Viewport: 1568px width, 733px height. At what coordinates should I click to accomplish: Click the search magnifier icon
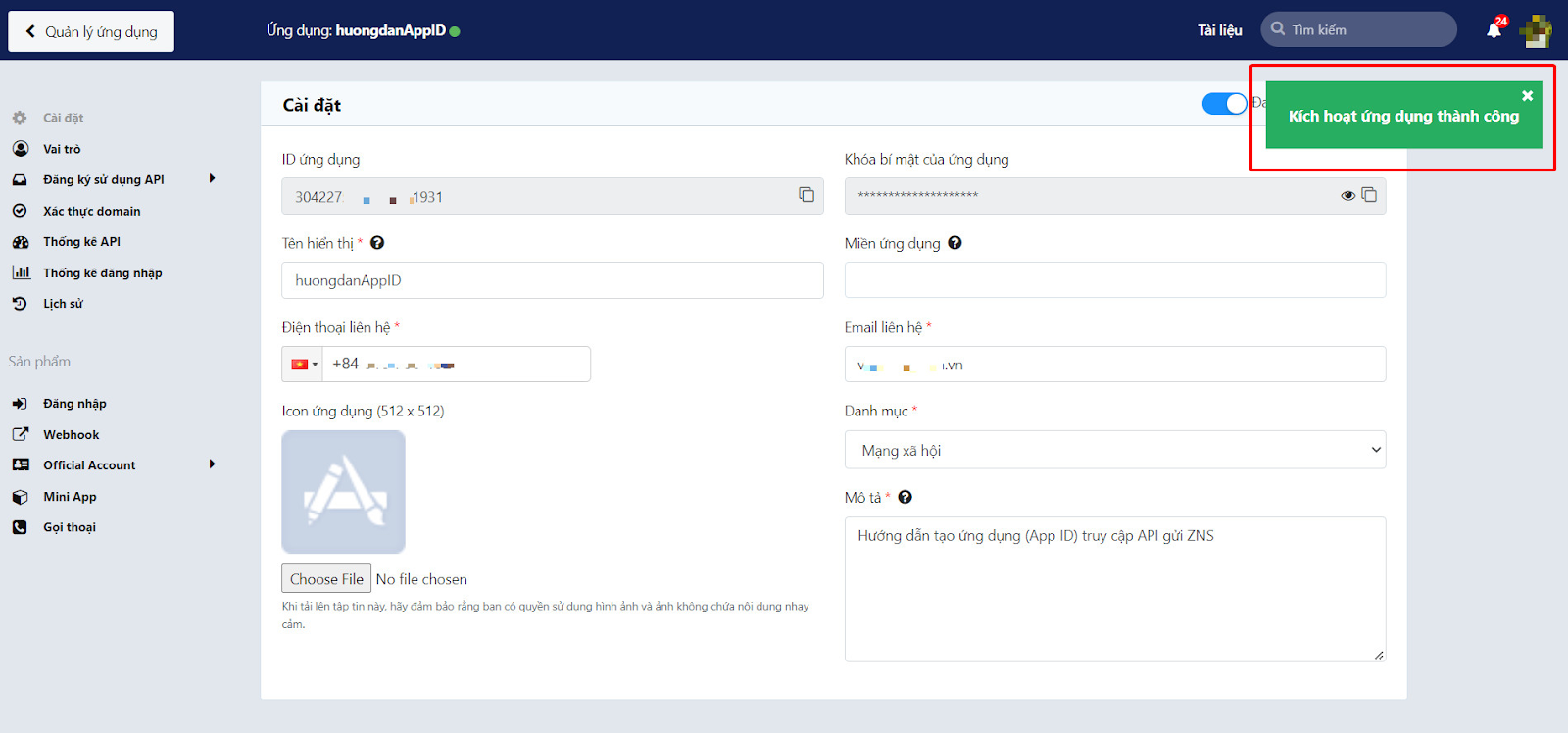pyautogui.click(x=1278, y=29)
